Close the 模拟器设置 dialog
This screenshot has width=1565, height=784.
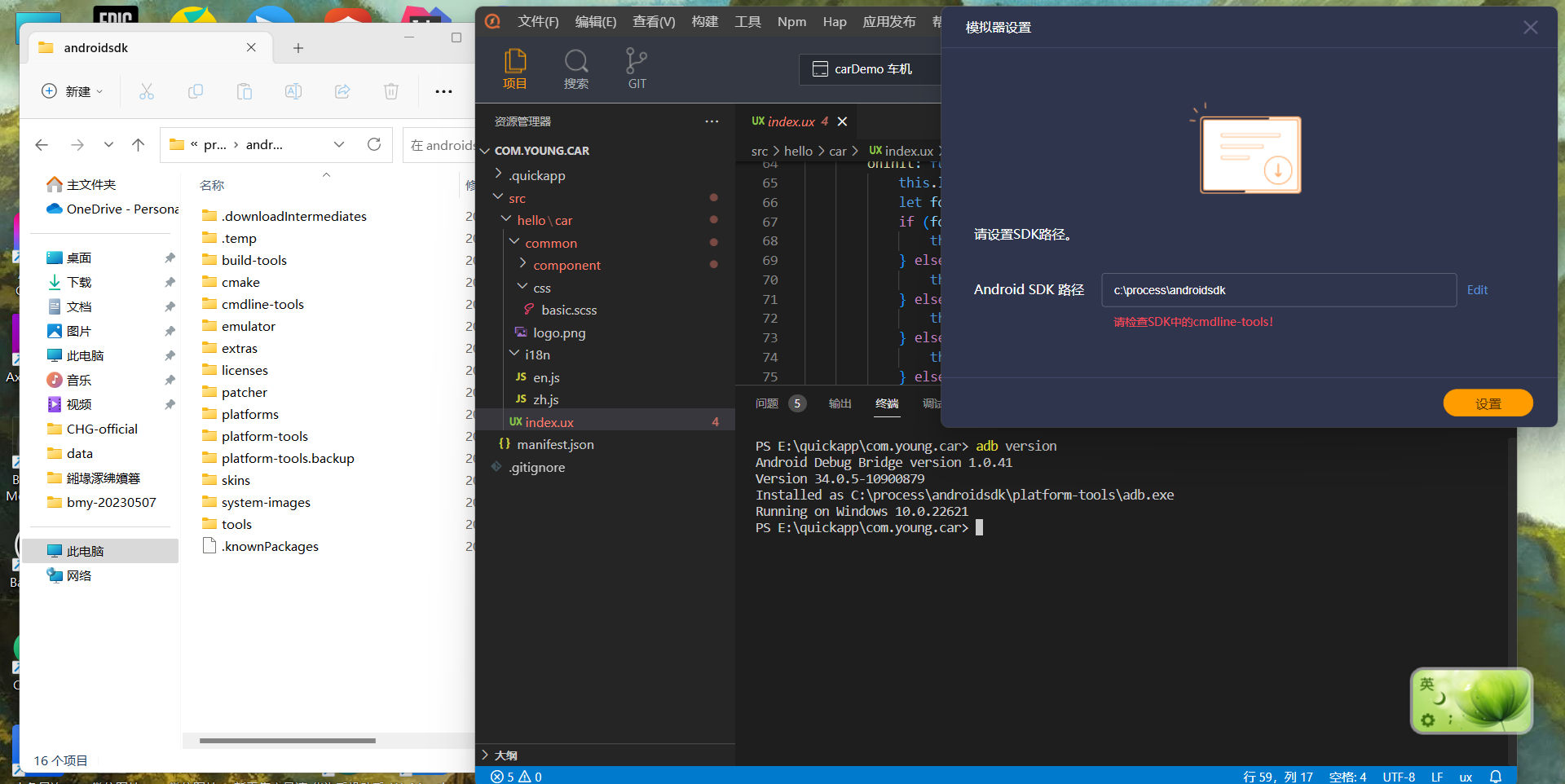tap(1530, 28)
